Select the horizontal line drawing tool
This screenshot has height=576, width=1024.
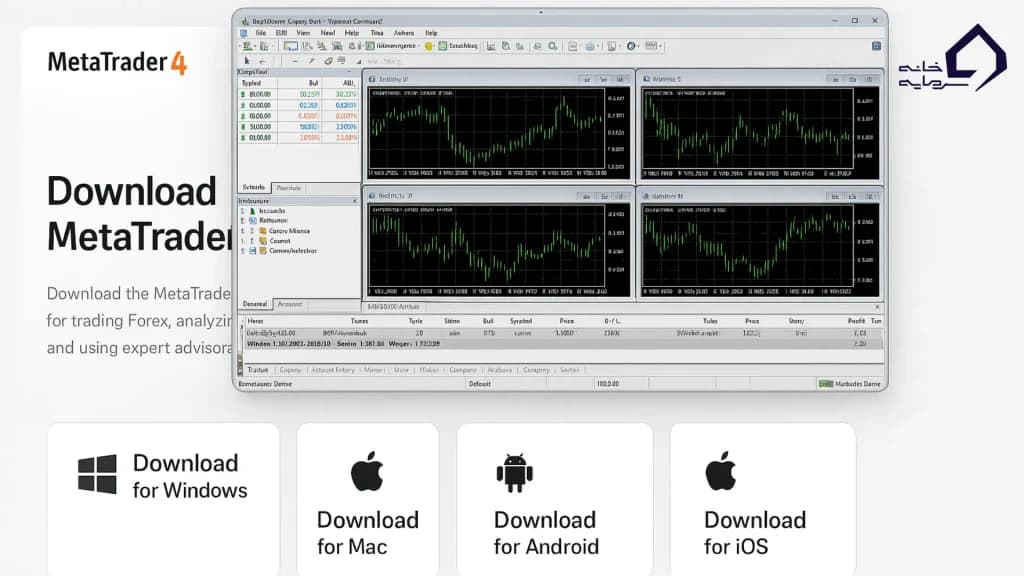click(295, 61)
